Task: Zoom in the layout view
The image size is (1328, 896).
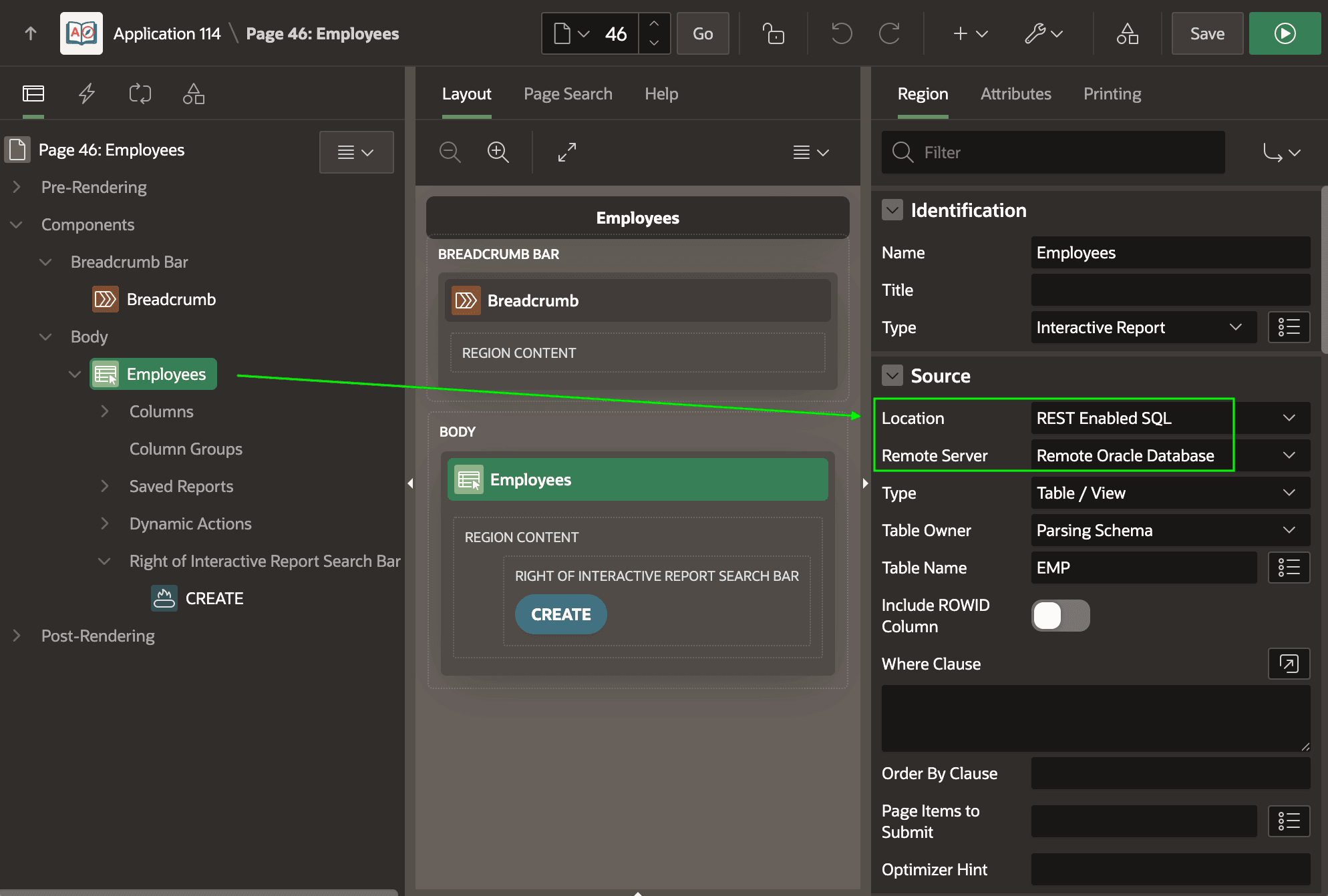Action: pyautogui.click(x=498, y=152)
